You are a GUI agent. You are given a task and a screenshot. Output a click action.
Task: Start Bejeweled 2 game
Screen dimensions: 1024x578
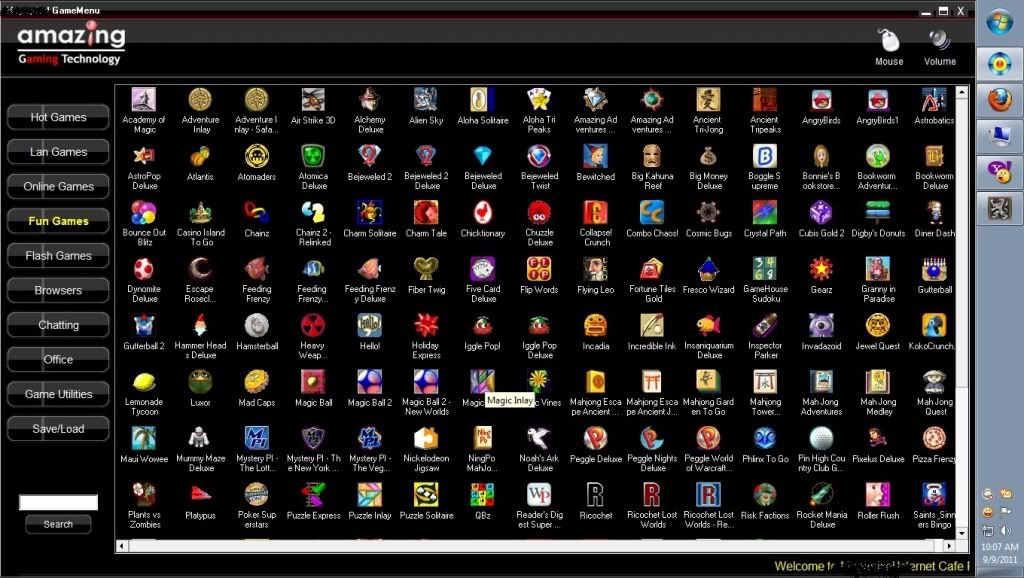pos(370,157)
